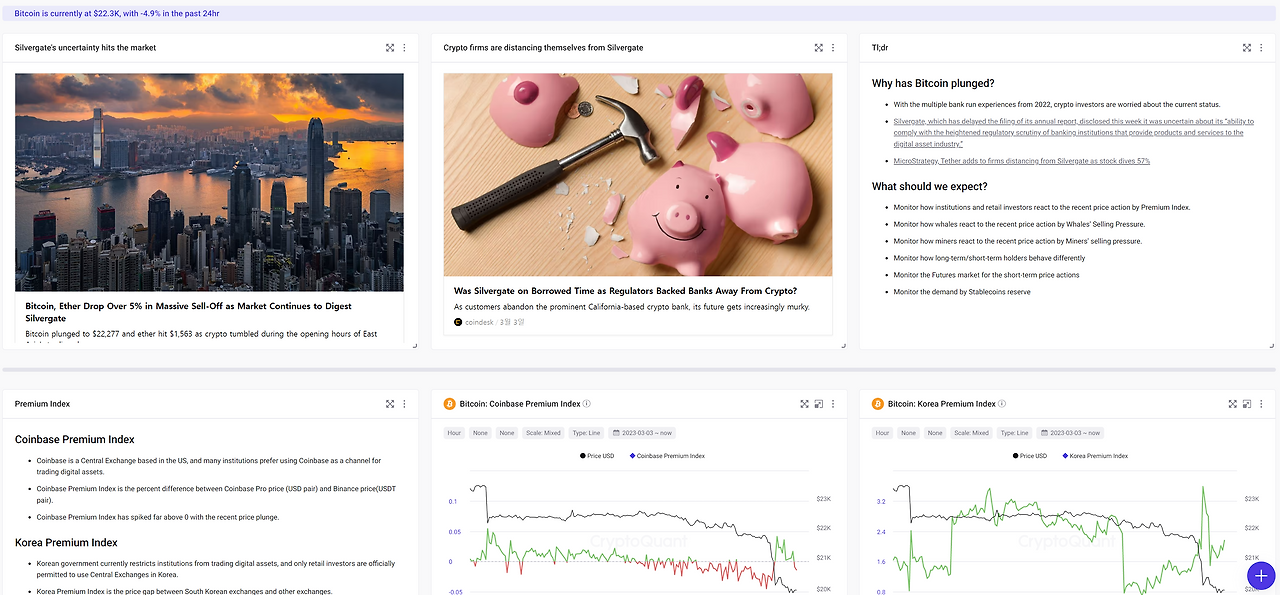The width and height of the screenshot is (1280, 595).
Task: Open Type: Line dropdown in Coinbase chart
Action: pyautogui.click(x=587, y=433)
